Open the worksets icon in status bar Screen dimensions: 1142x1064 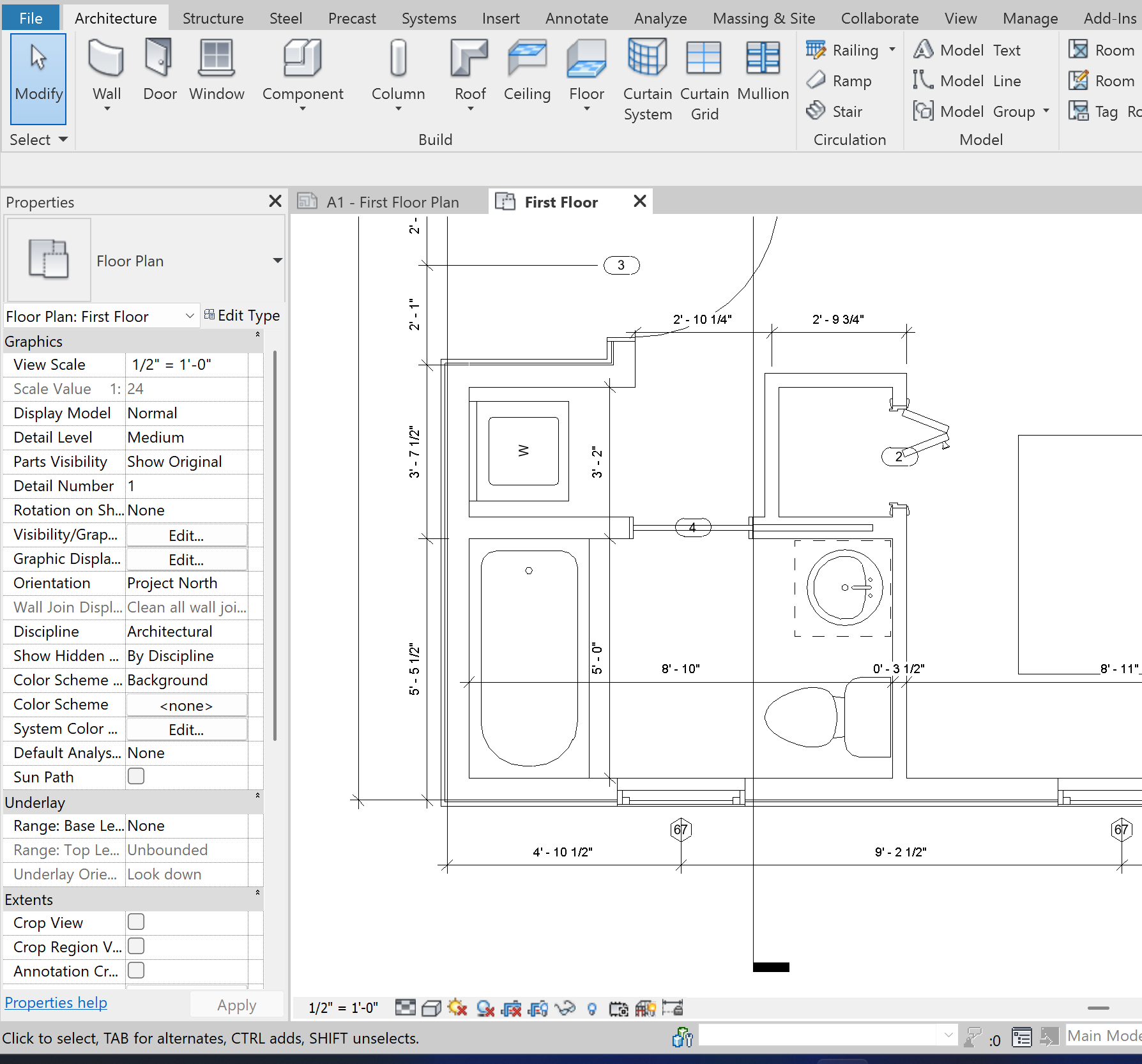[x=682, y=1037]
